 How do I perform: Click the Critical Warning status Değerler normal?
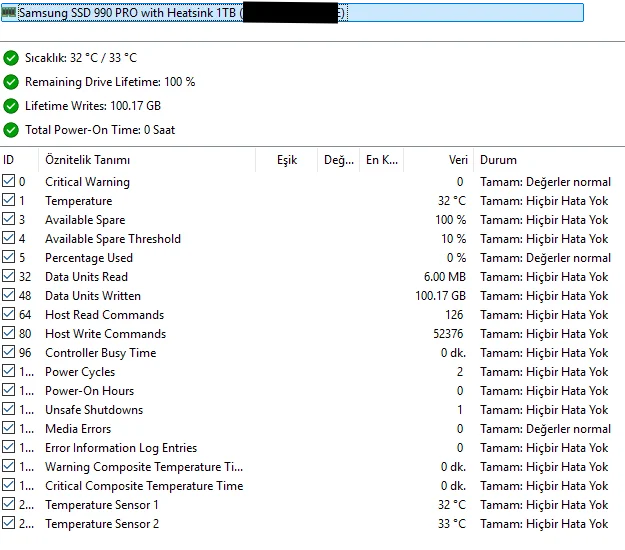click(x=545, y=182)
